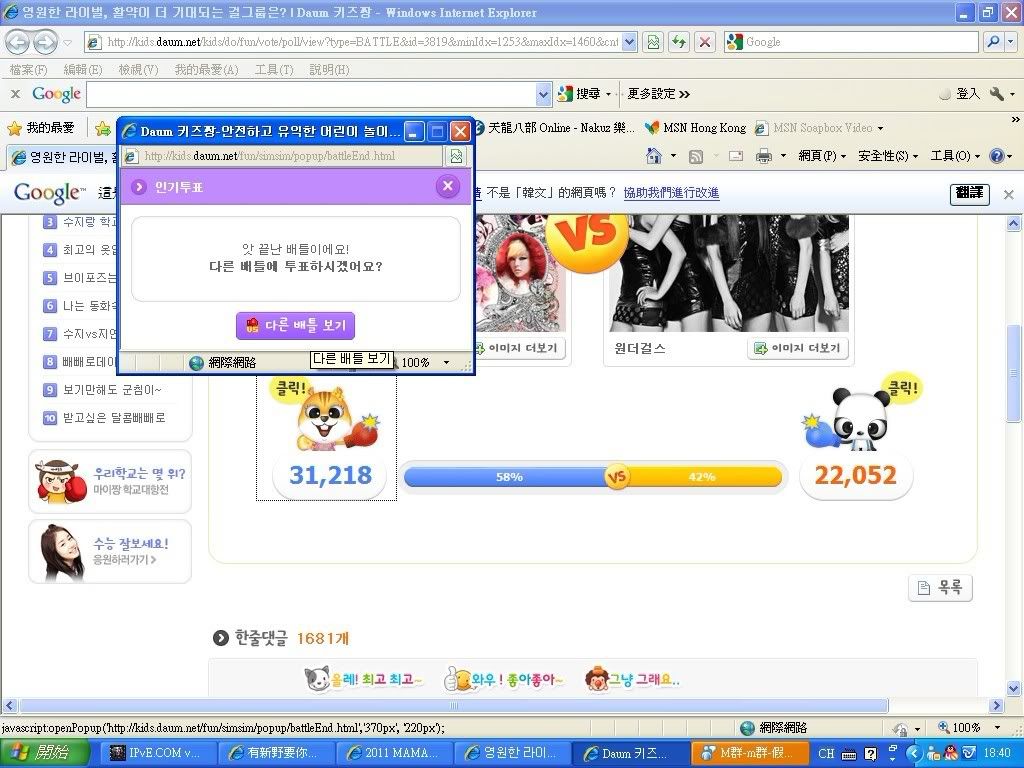Click the print icon in command bar
Image resolution: width=1024 pixels, height=768 pixels.
coord(763,156)
